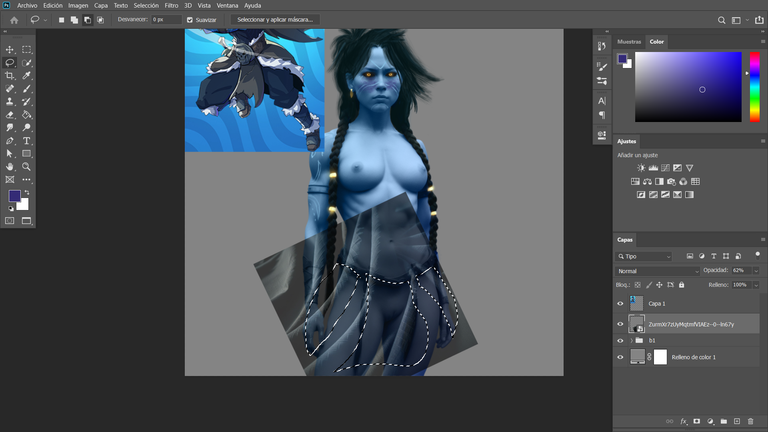Open the Opacidad slider arrow
768x432 pixels.
tap(756, 271)
